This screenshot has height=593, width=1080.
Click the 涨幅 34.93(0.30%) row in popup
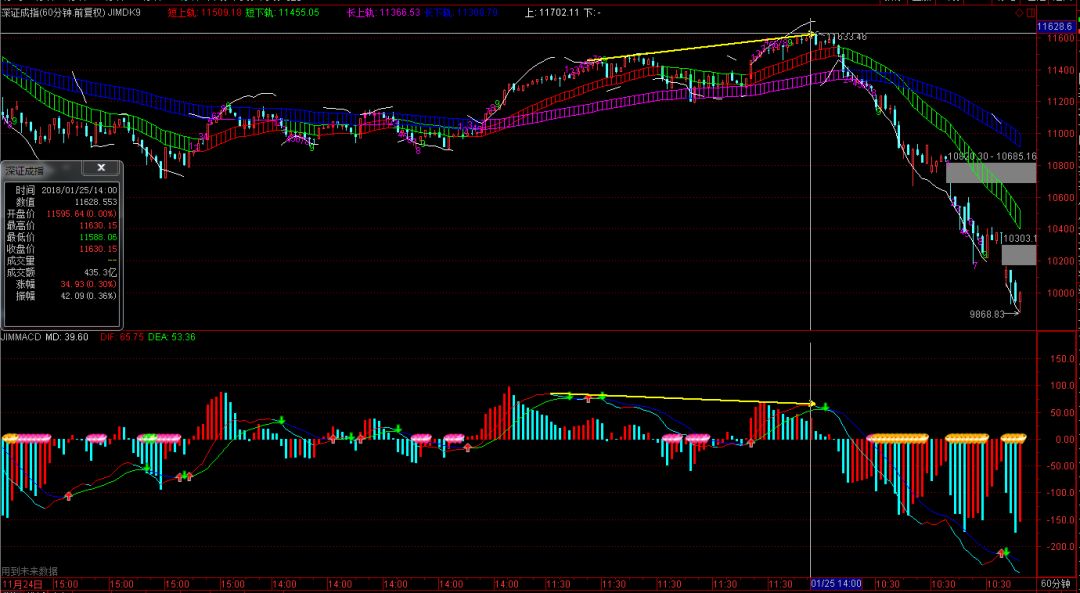pos(63,284)
